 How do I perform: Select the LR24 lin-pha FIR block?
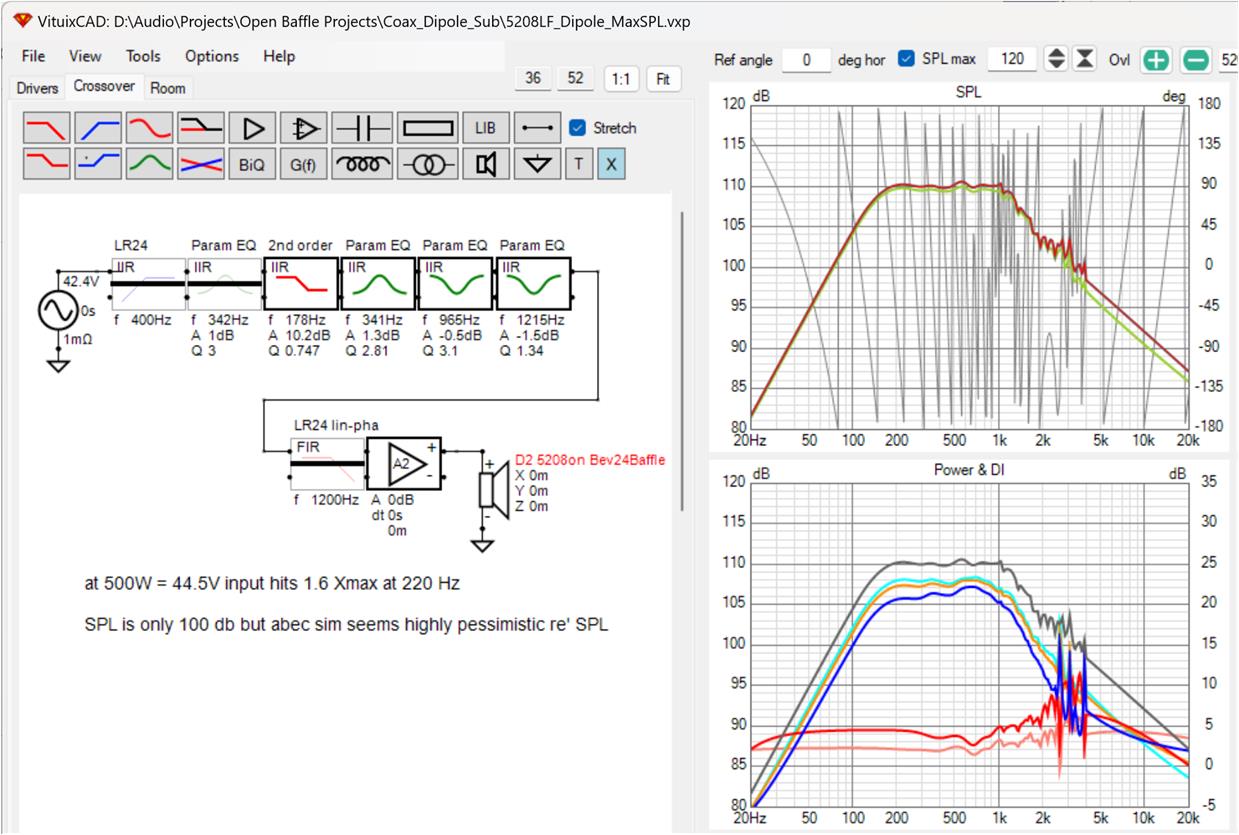click(327, 463)
